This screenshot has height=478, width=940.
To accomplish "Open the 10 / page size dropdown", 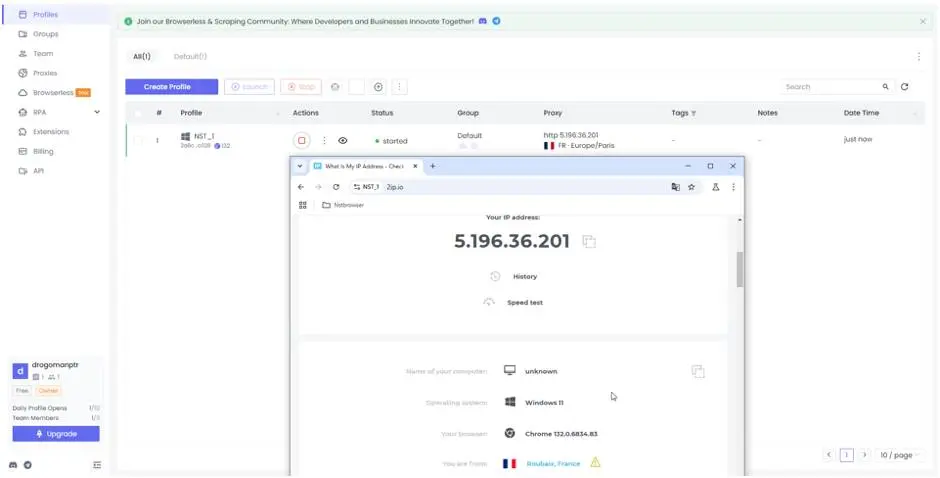I will click(x=899, y=455).
